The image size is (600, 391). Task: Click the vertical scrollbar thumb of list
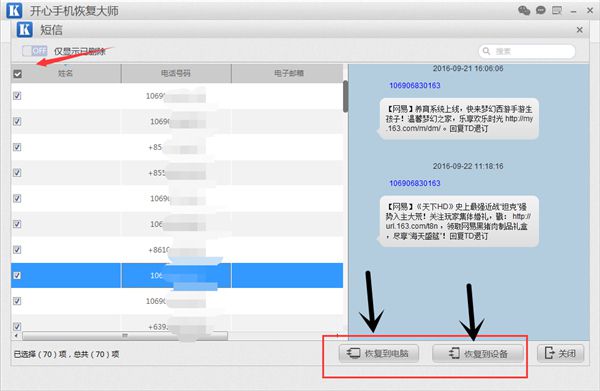[346, 96]
